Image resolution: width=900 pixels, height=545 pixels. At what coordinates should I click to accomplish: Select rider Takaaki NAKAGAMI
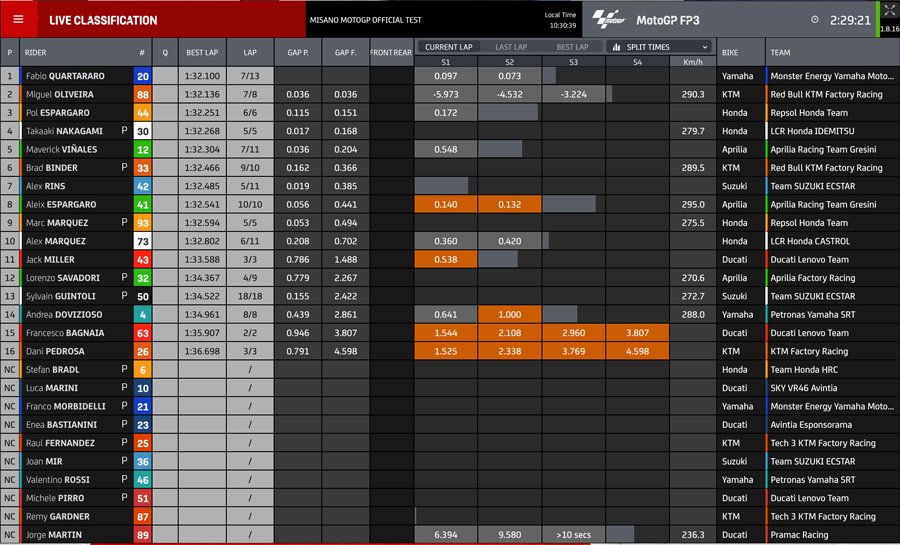(64, 131)
